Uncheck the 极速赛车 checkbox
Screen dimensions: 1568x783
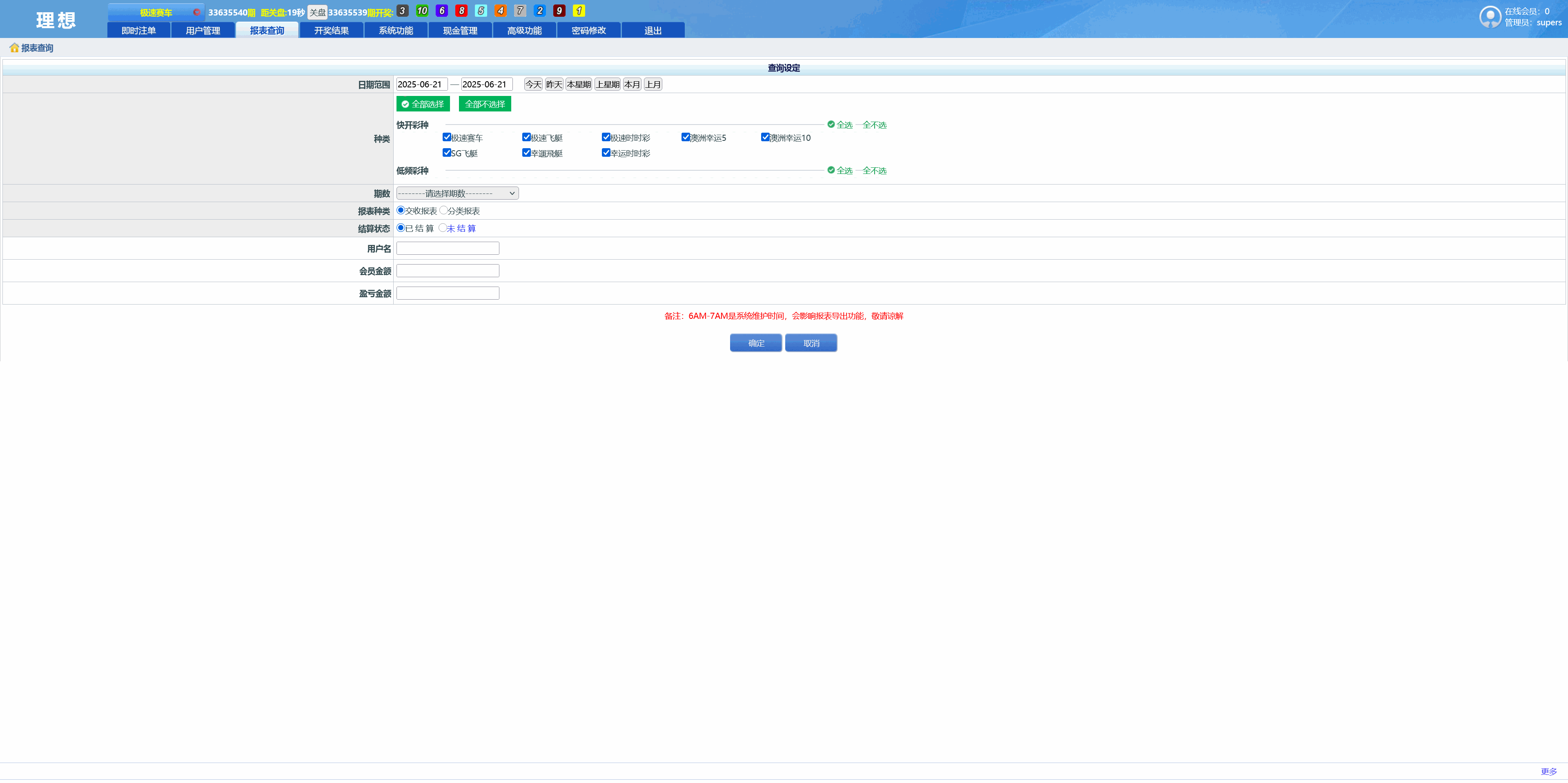click(447, 138)
